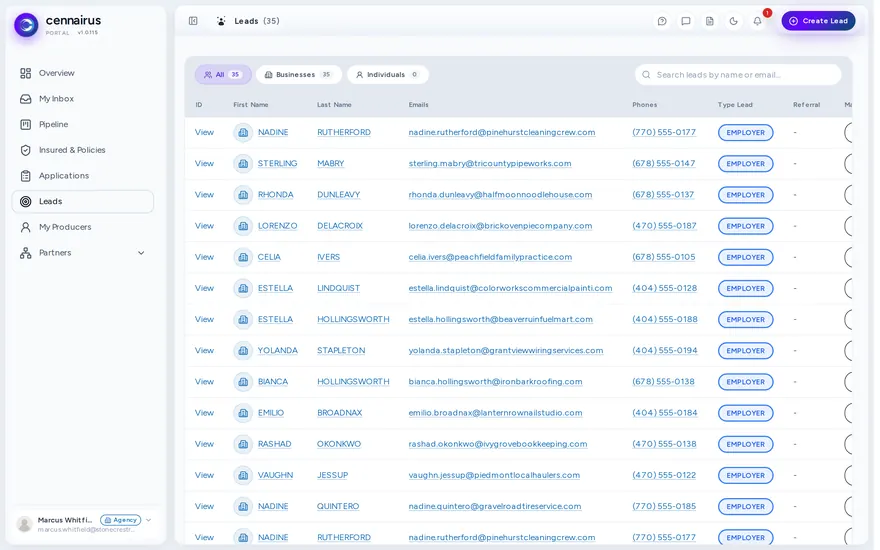Viewport: 880px width, 550px height.
Task: Open Overview in the sidebar
Action: (x=82, y=73)
